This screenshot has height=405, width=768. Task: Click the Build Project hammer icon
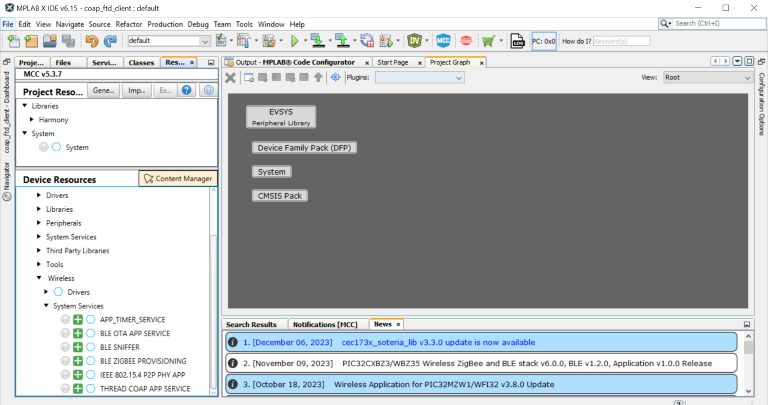[243, 41]
